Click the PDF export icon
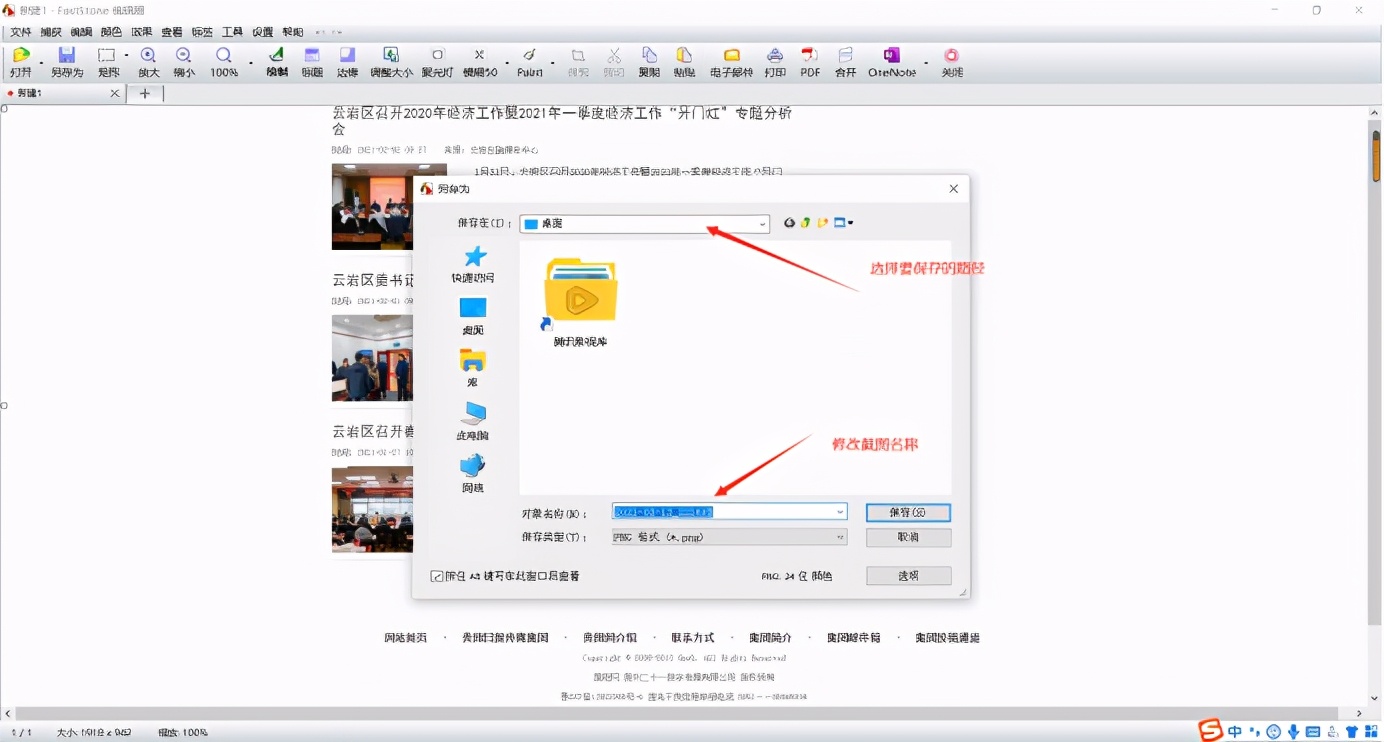Viewport: 1384px width, 742px height. coord(810,61)
